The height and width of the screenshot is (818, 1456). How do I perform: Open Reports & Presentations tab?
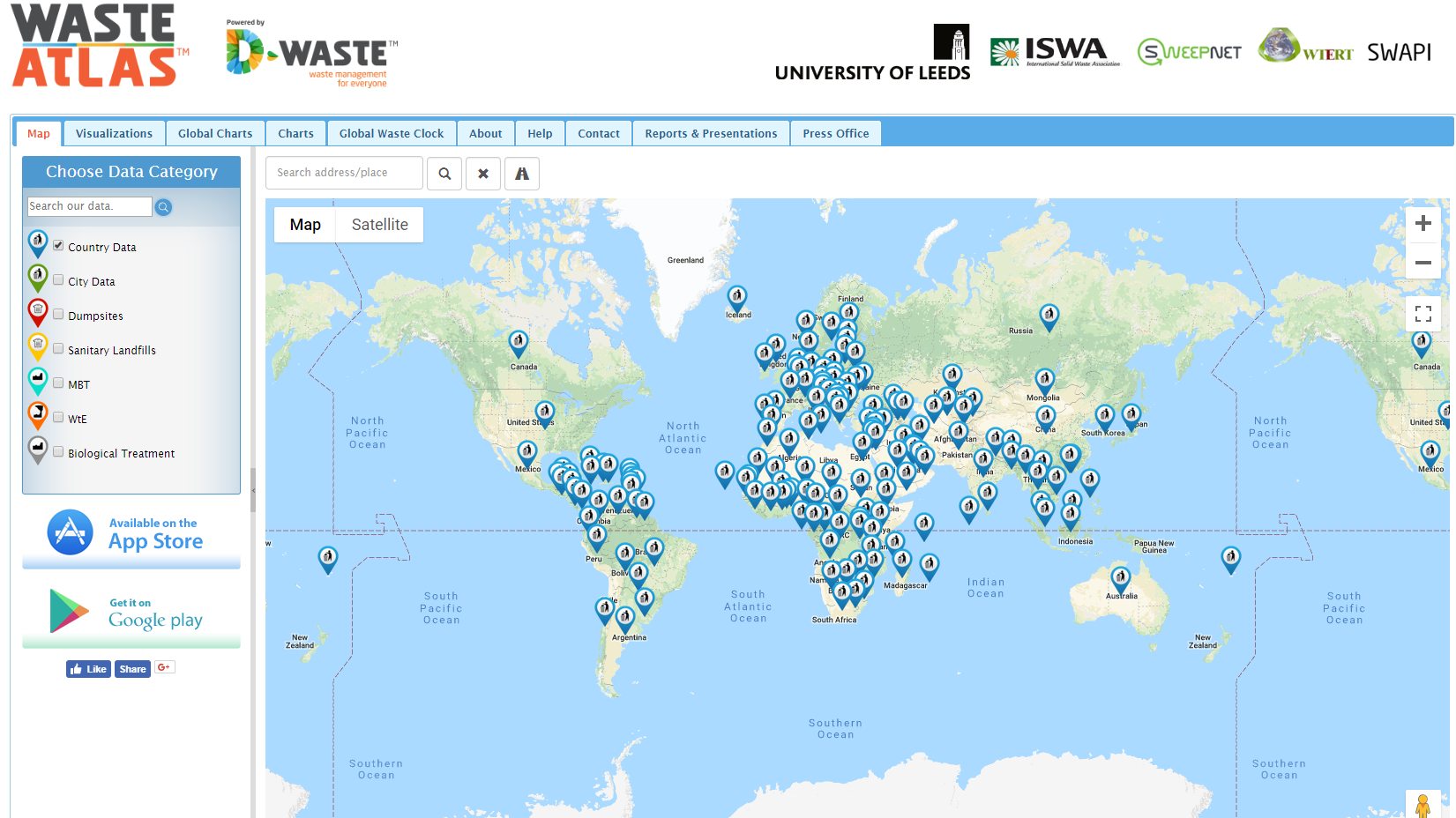click(x=712, y=133)
